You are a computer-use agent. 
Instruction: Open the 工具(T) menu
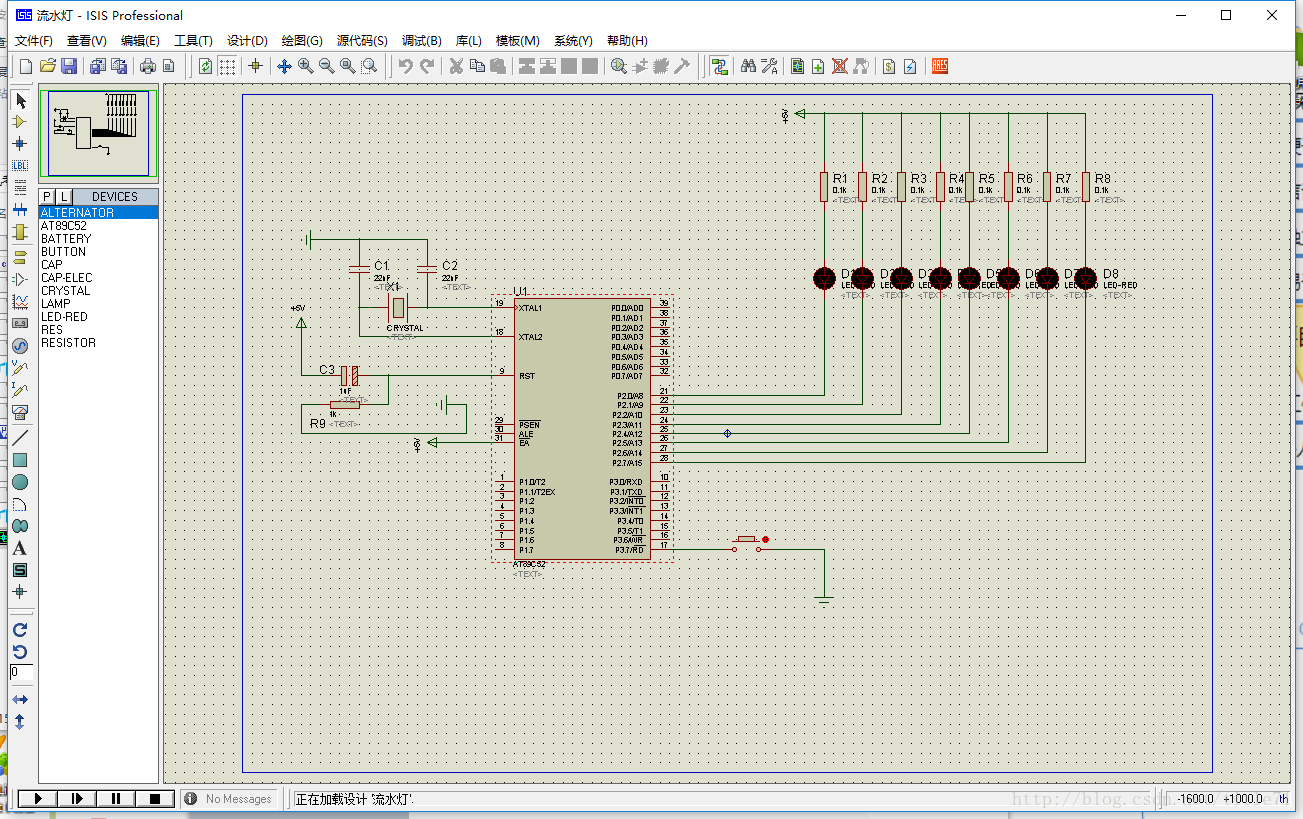coord(193,41)
